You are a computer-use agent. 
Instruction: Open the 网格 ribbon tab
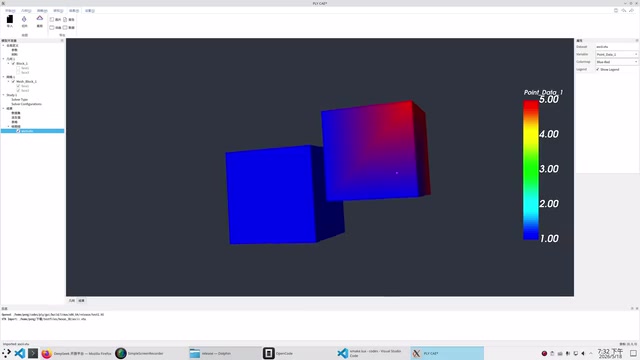click(x=42, y=11)
